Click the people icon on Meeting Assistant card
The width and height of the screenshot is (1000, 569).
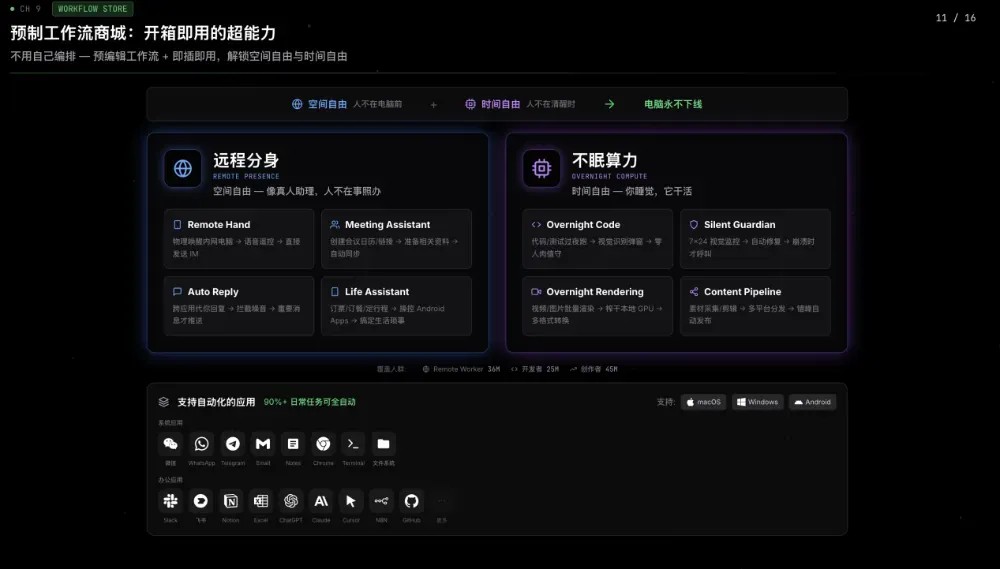coord(335,225)
